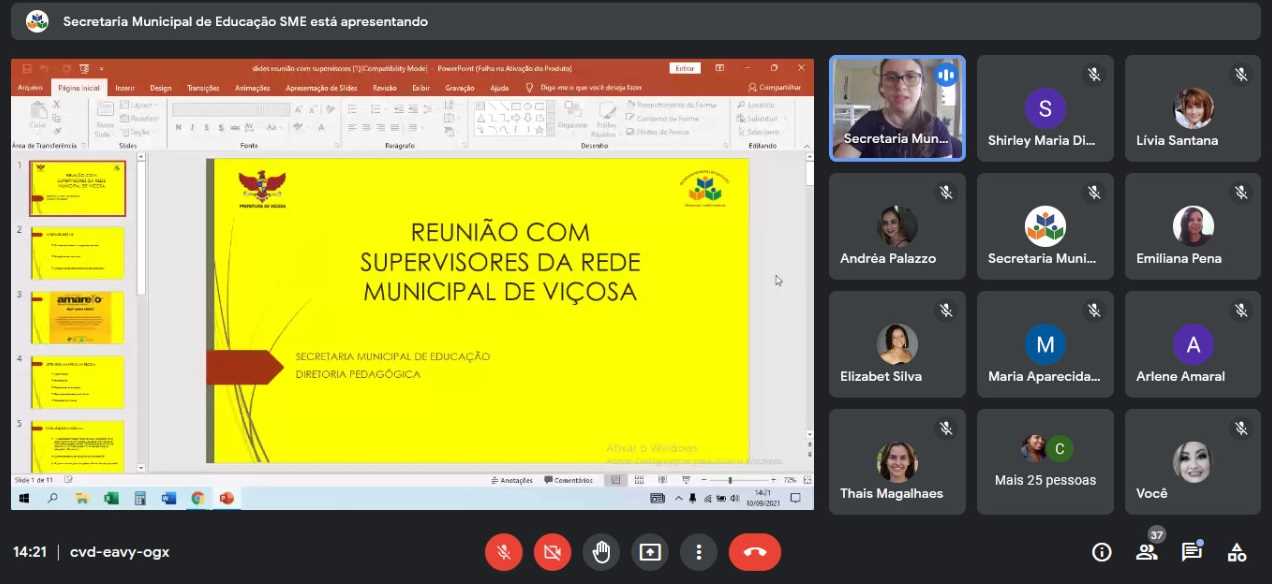The height and width of the screenshot is (584, 1272).
Task: Present your screen in Meet
Action: point(649,551)
